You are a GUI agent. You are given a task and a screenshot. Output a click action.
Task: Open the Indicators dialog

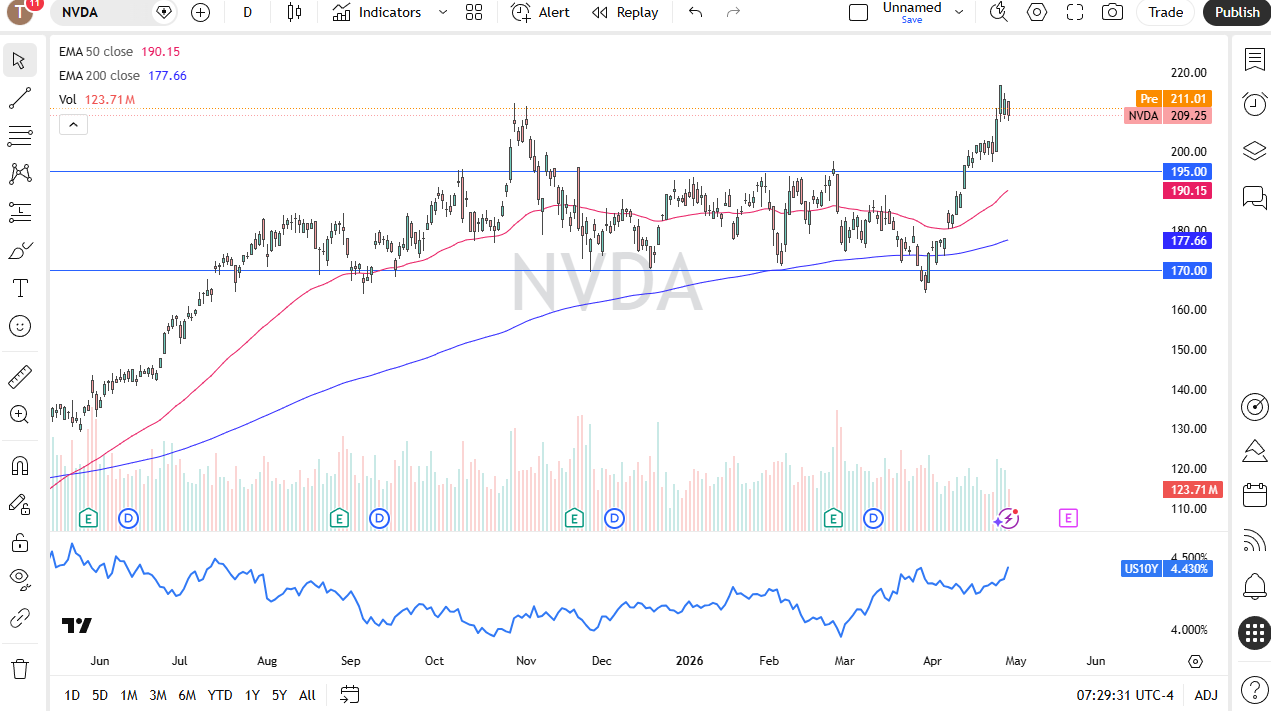378,12
